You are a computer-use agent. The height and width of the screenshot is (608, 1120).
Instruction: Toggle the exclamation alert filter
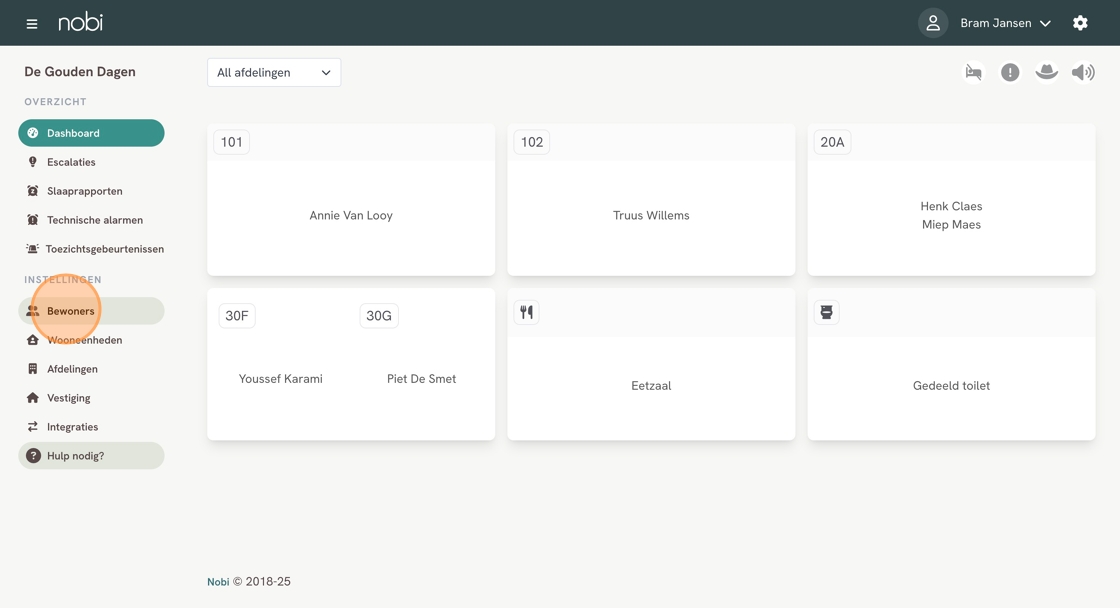coord(1010,72)
